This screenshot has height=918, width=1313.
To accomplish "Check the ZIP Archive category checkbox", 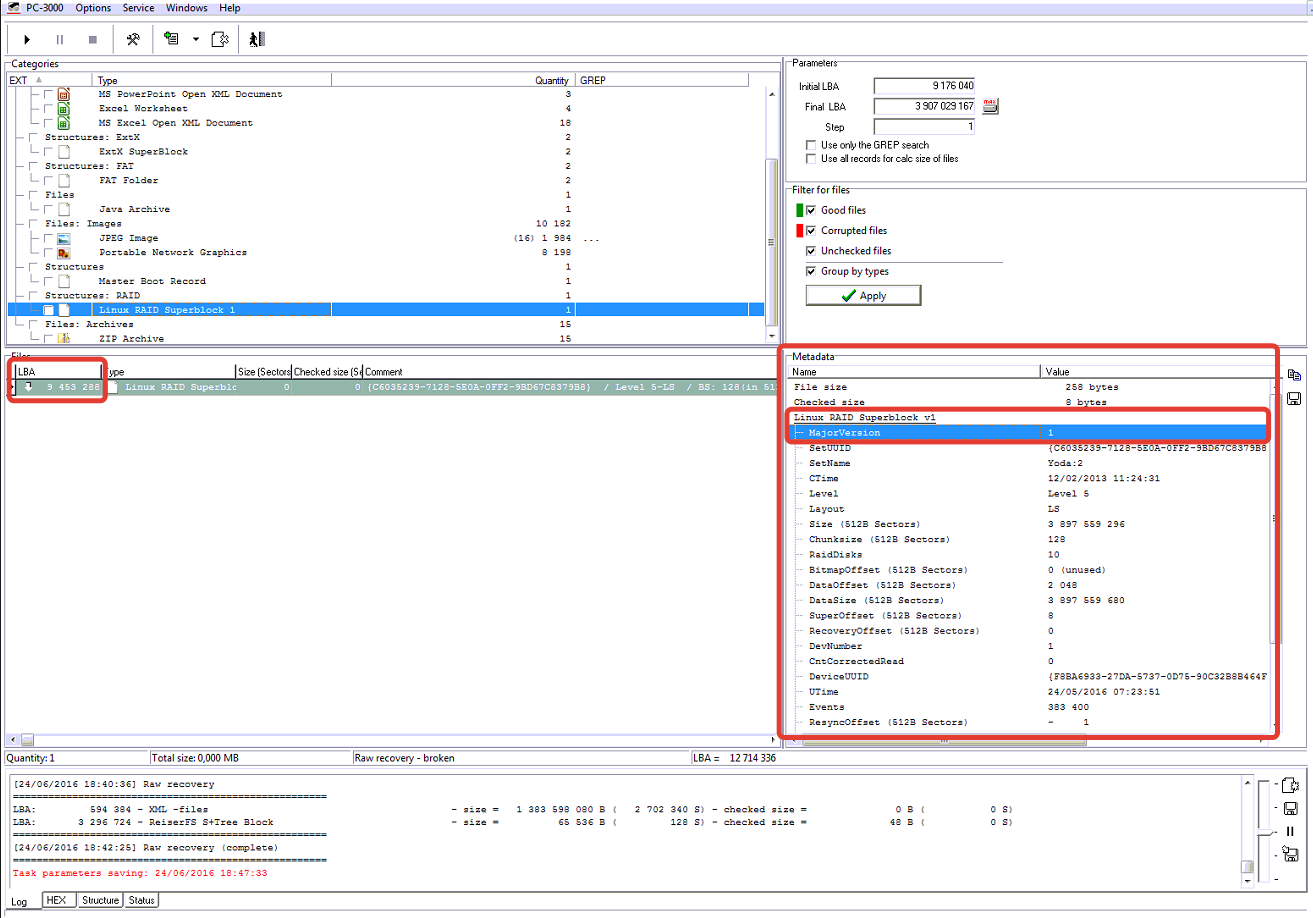I will pos(48,339).
